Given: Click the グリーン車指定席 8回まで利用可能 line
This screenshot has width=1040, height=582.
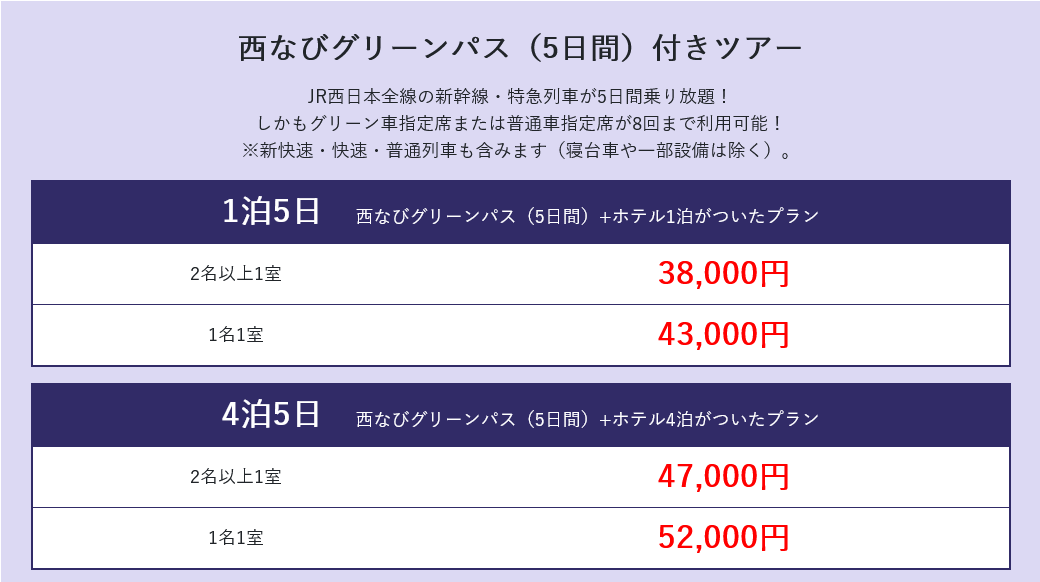Looking at the screenshot, I should (x=521, y=123).
